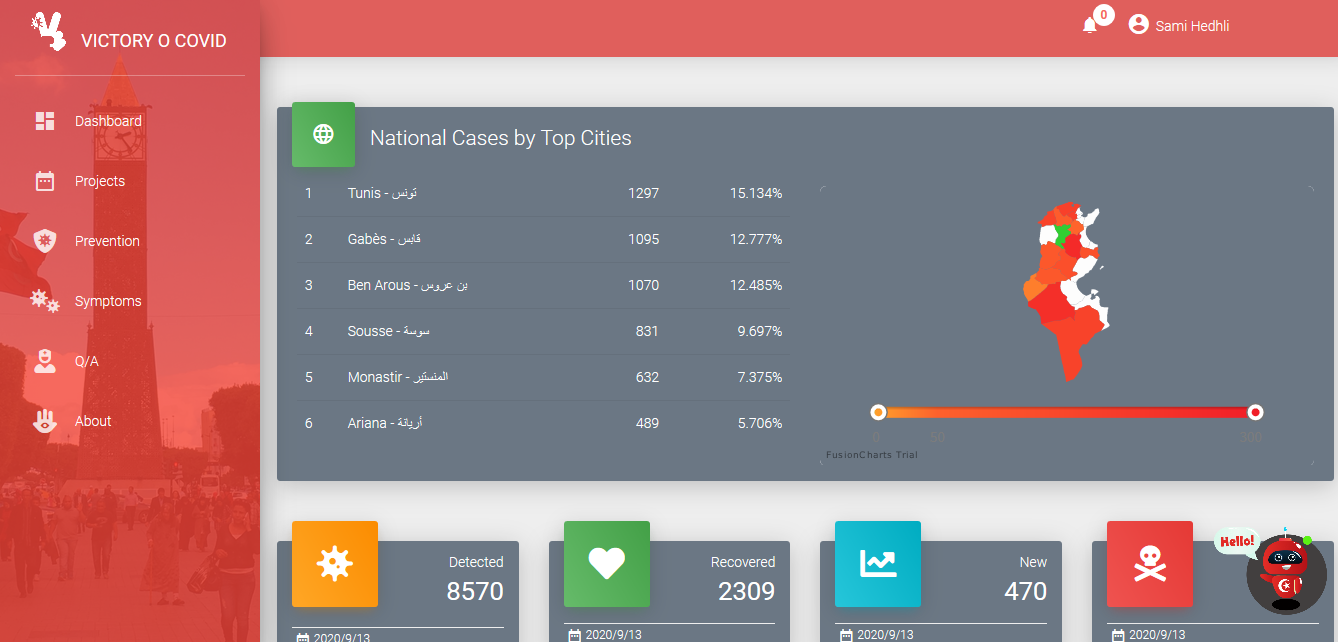Click the About hand eye icon
This screenshot has width=1338, height=642.
tap(45, 421)
